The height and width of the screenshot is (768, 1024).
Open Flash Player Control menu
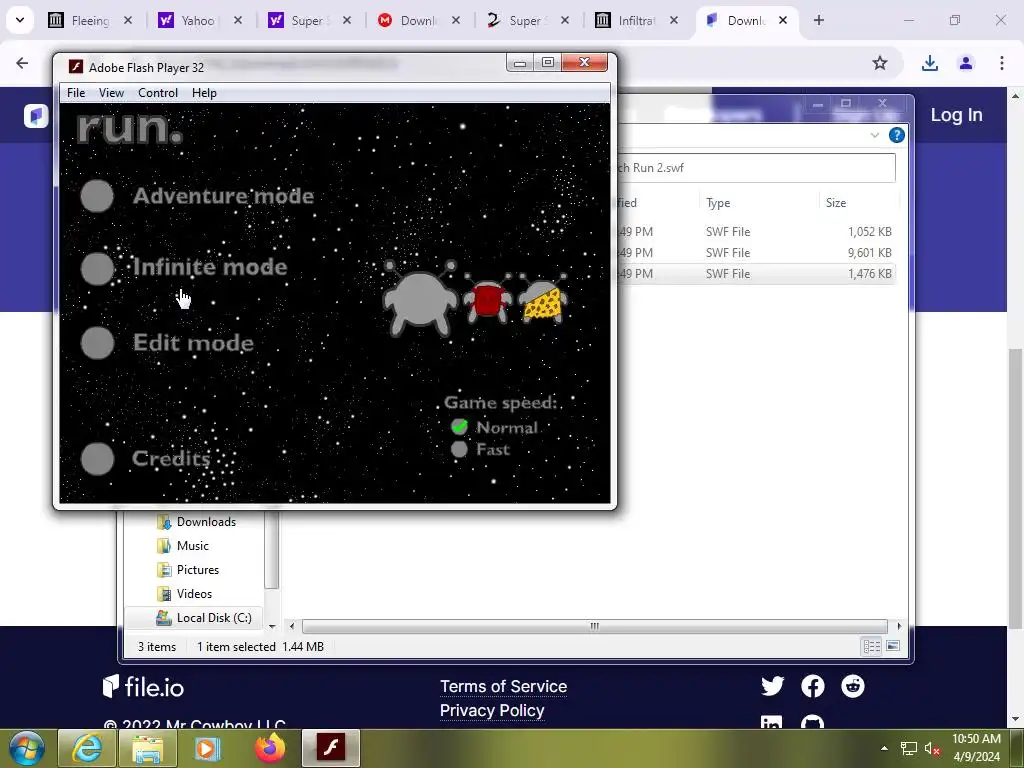tap(158, 93)
